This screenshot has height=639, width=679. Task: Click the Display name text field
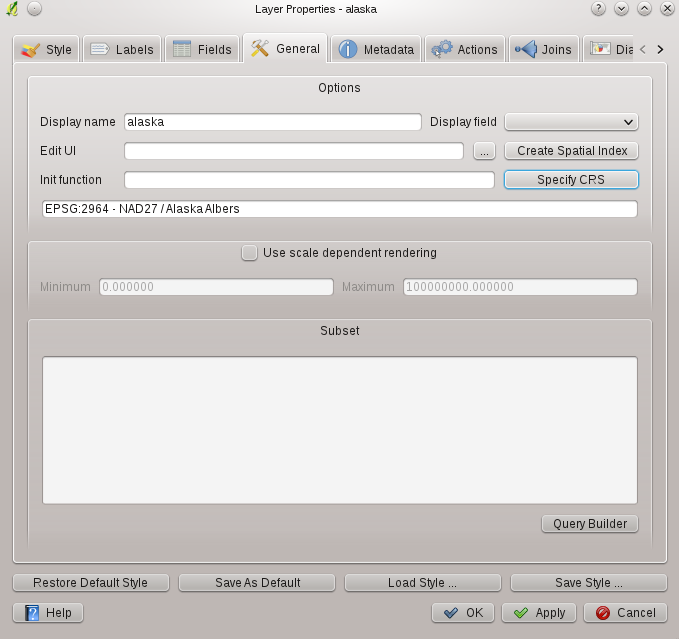coord(272,122)
